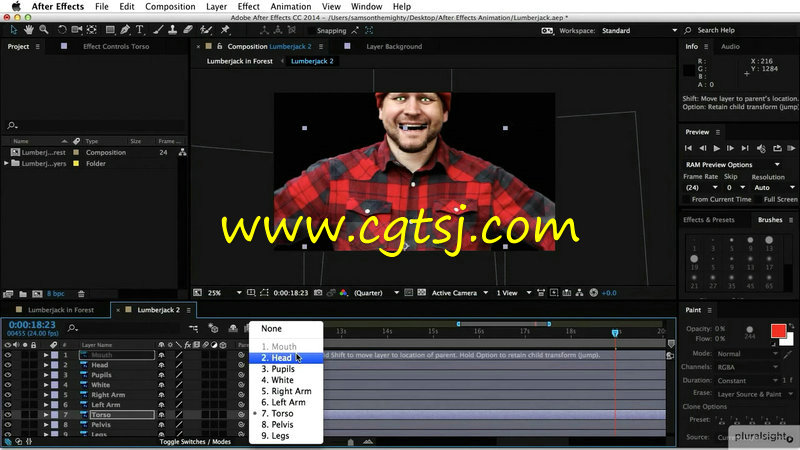Toggle Snapping checkbox

point(311,31)
